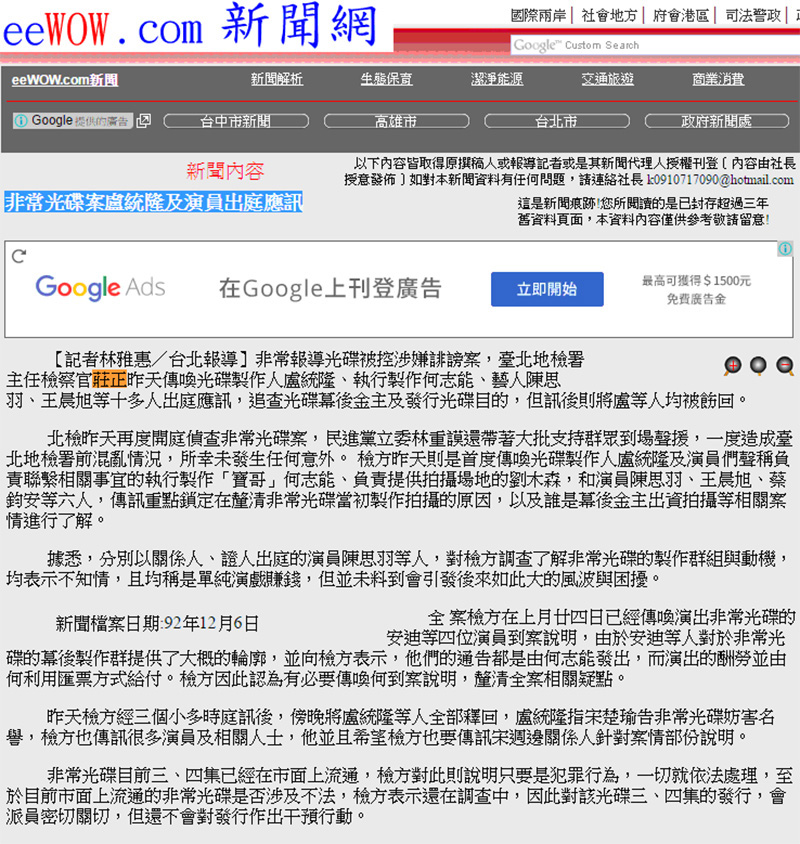
Task: Select the 交通旅遊 navigation link
Action: 607,80
